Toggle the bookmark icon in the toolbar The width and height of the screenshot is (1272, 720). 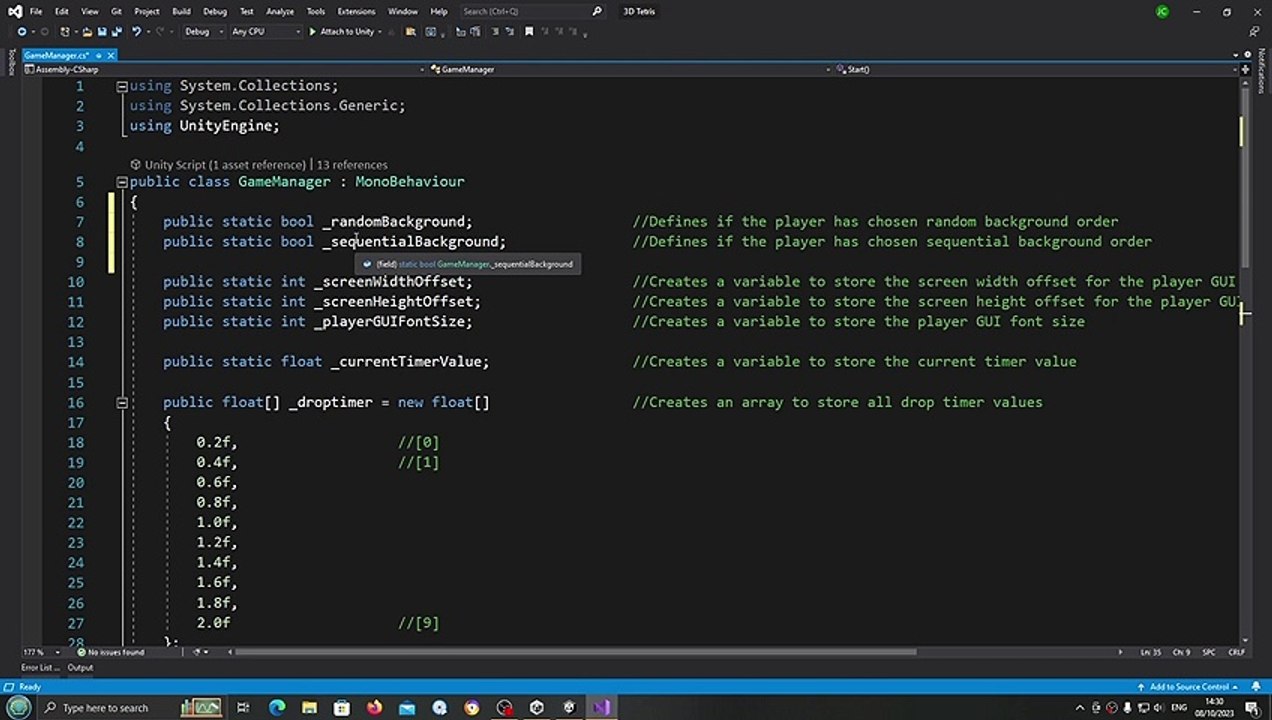pos(529,32)
